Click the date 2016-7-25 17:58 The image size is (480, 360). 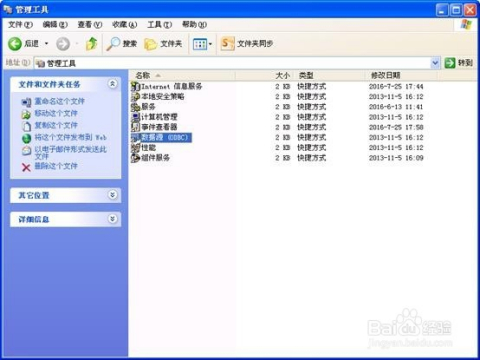click(x=396, y=127)
